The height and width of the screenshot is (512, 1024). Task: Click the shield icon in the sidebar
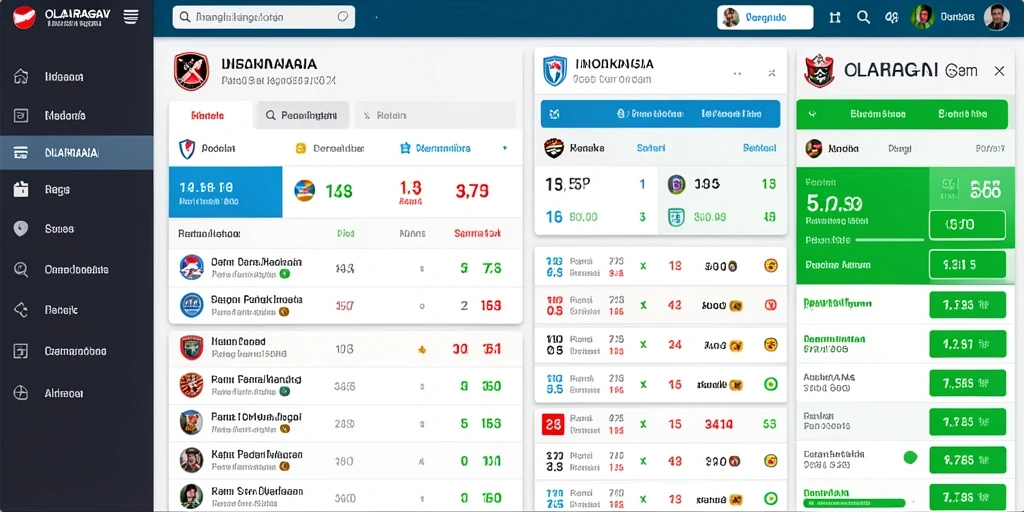pyautogui.click(x=21, y=229)
